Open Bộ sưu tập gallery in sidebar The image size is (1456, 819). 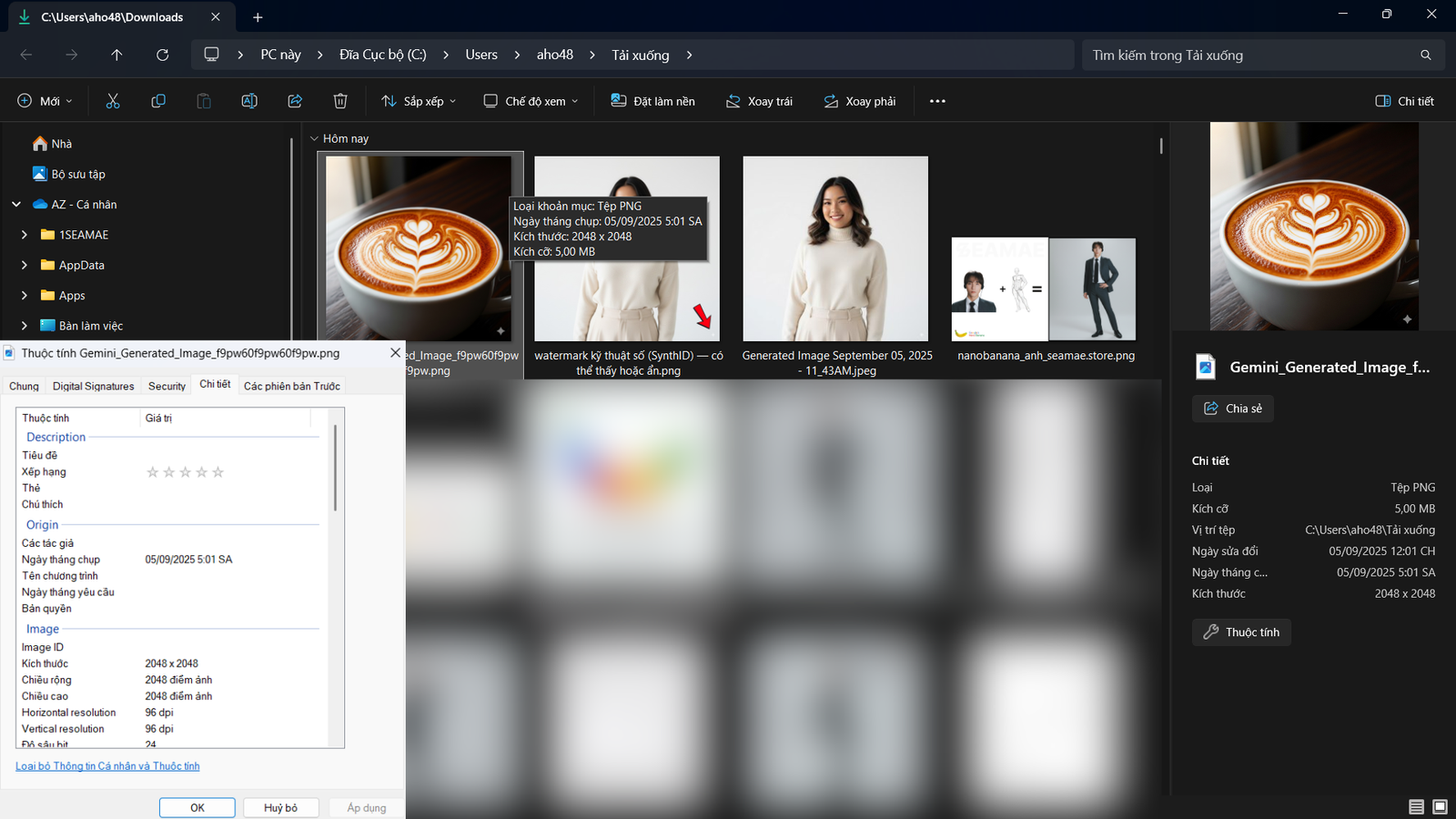point(69,174)
